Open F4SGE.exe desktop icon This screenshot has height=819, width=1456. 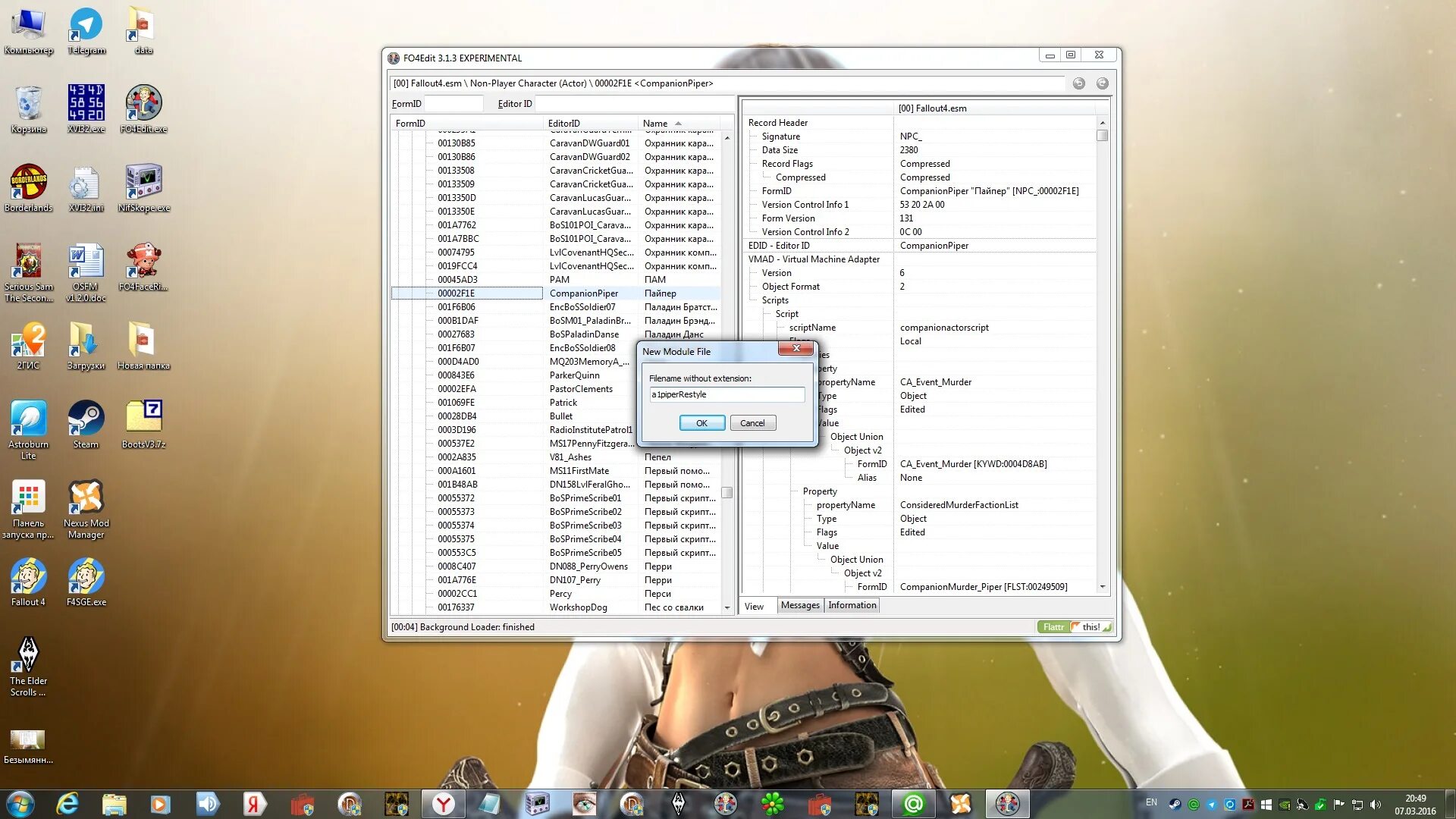[86, 583]
